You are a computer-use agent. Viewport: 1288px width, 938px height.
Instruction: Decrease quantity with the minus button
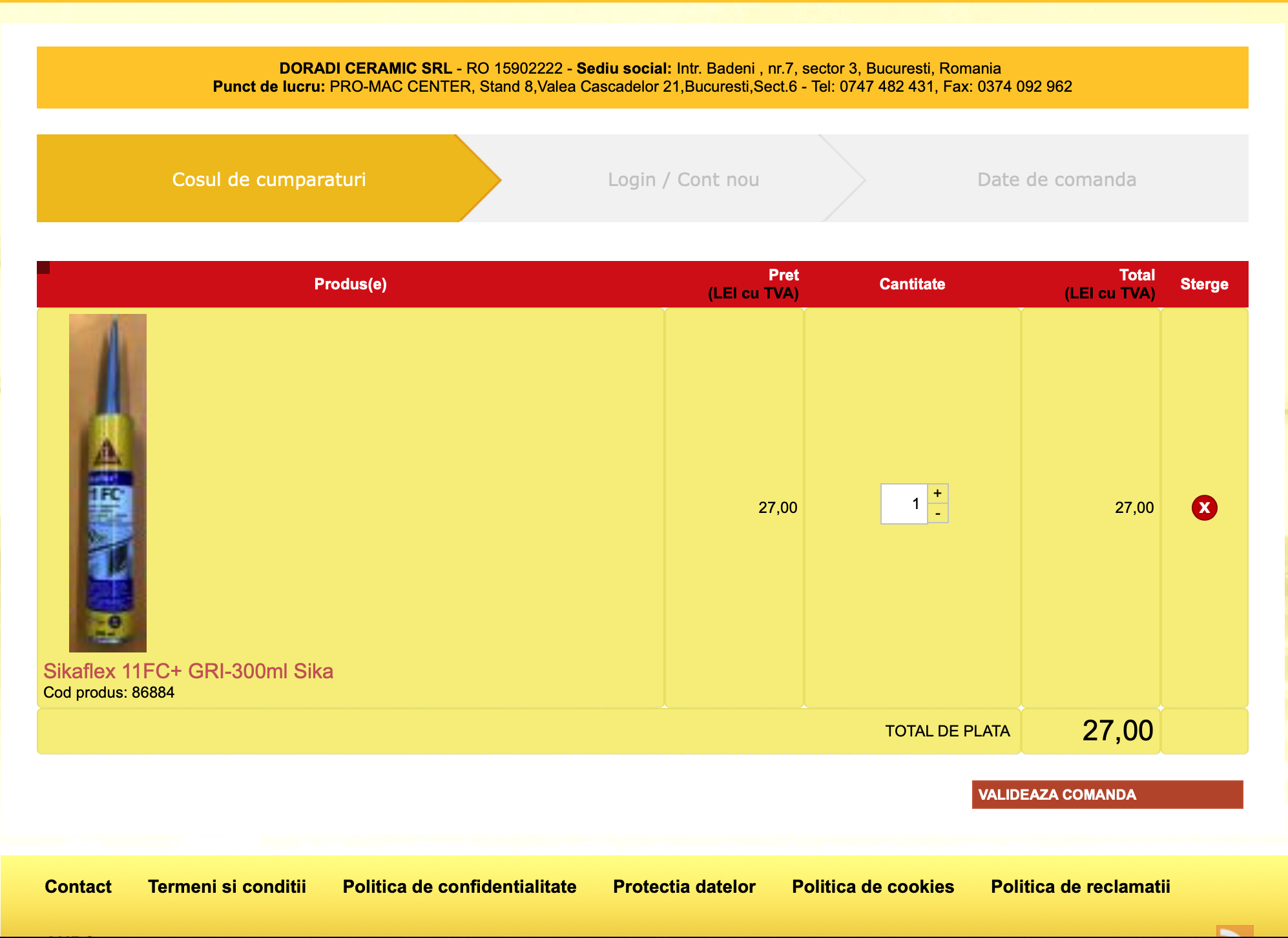tap(938, 514)
